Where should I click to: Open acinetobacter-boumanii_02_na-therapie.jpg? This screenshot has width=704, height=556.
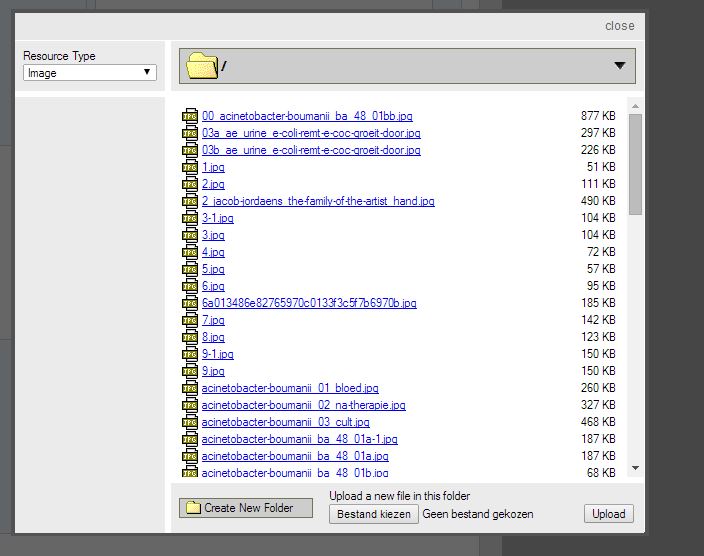pos(304,405)
